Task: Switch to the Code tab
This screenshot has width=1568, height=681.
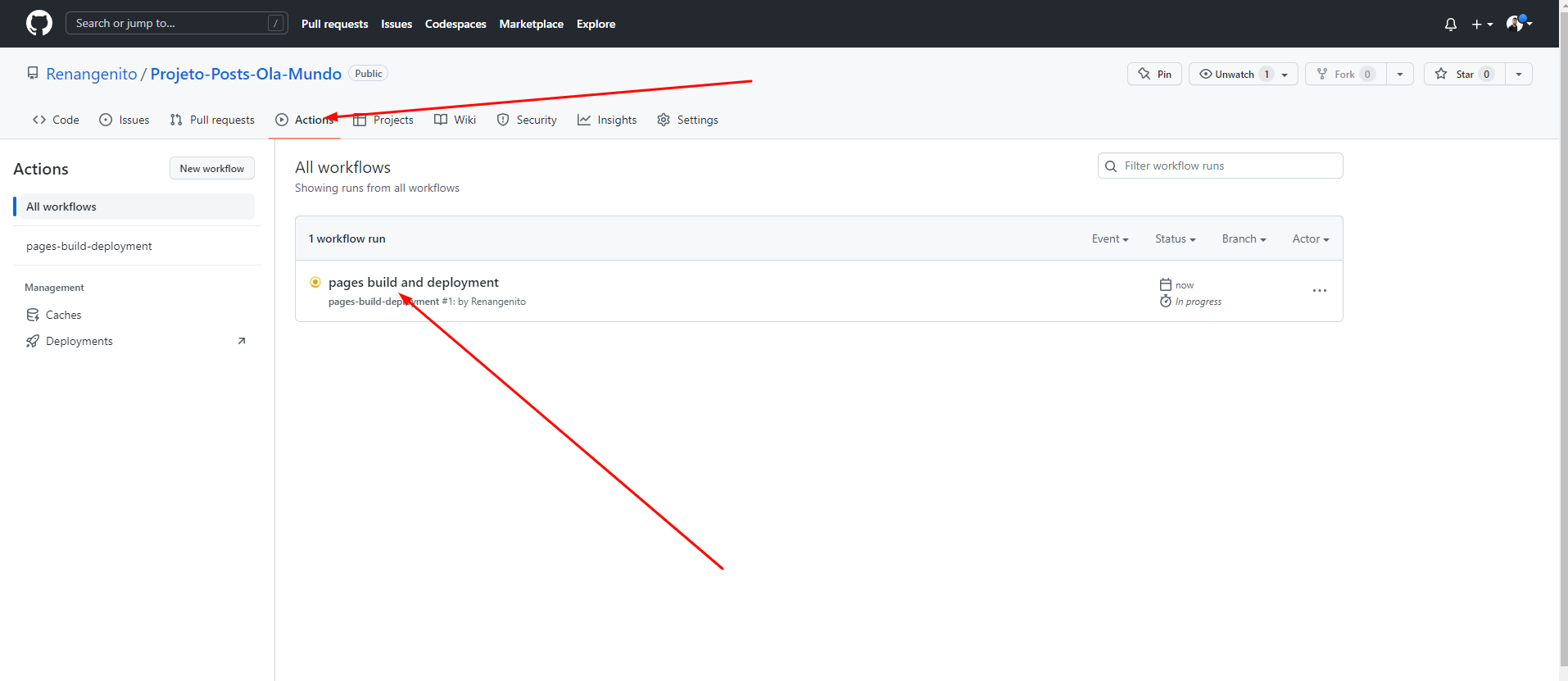Action: [x=56, y=120]
